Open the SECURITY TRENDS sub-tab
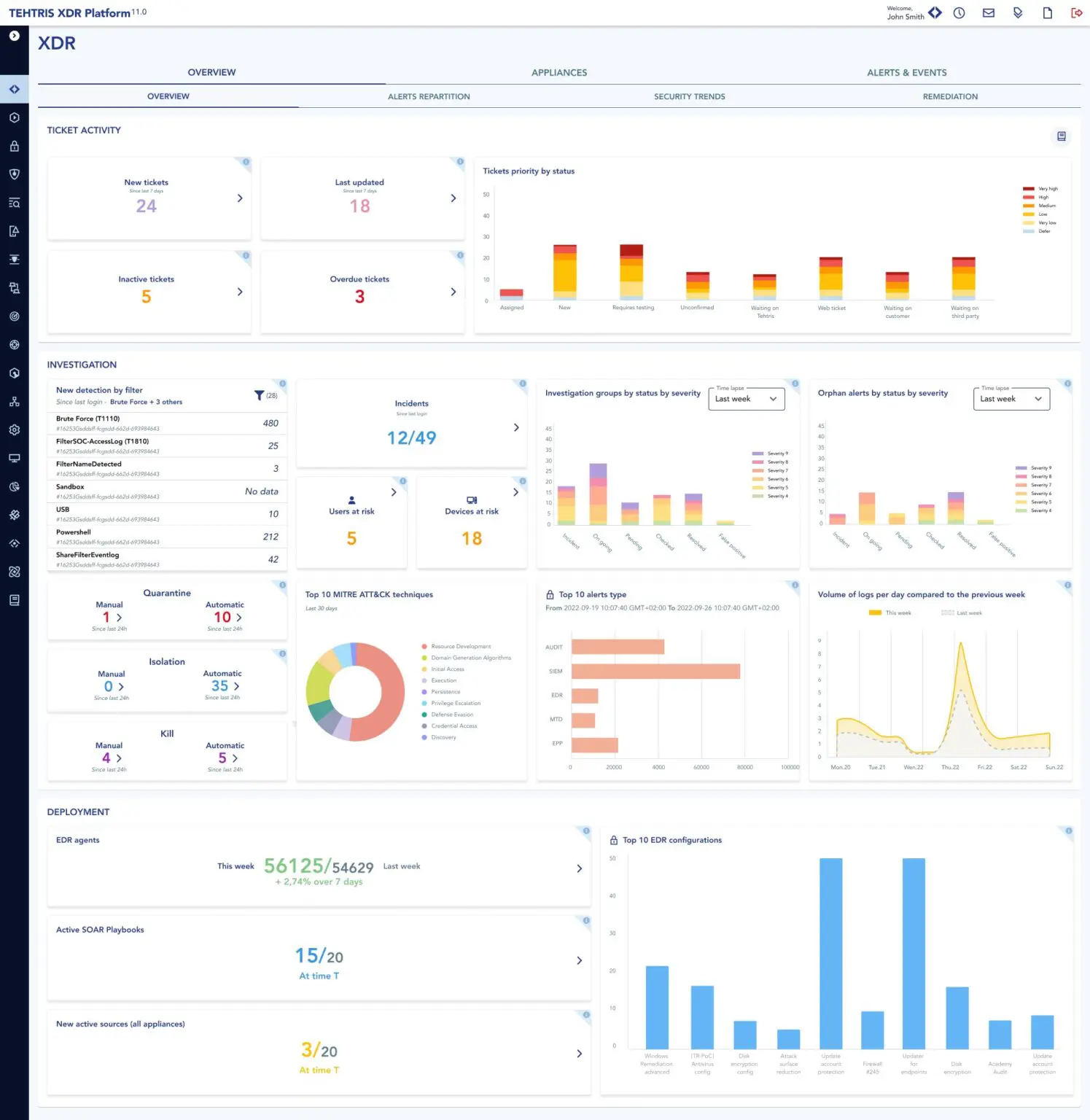 pos(689,97)
